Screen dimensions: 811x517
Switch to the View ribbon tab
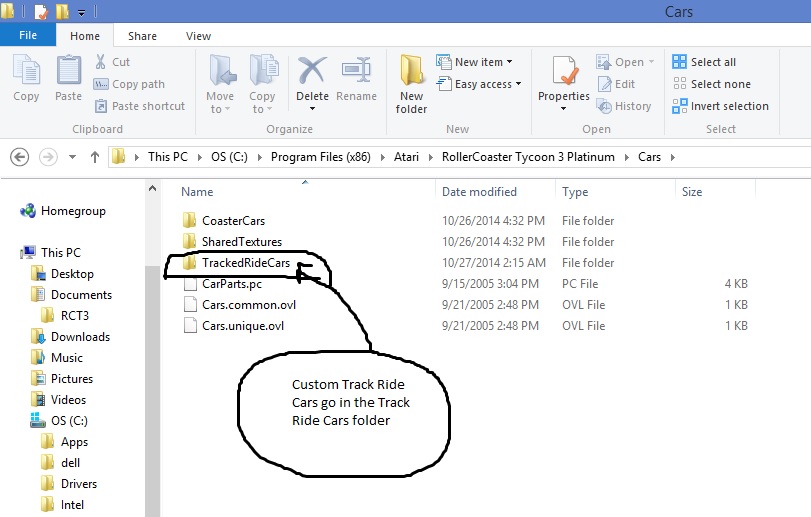(x=198, y=36)
